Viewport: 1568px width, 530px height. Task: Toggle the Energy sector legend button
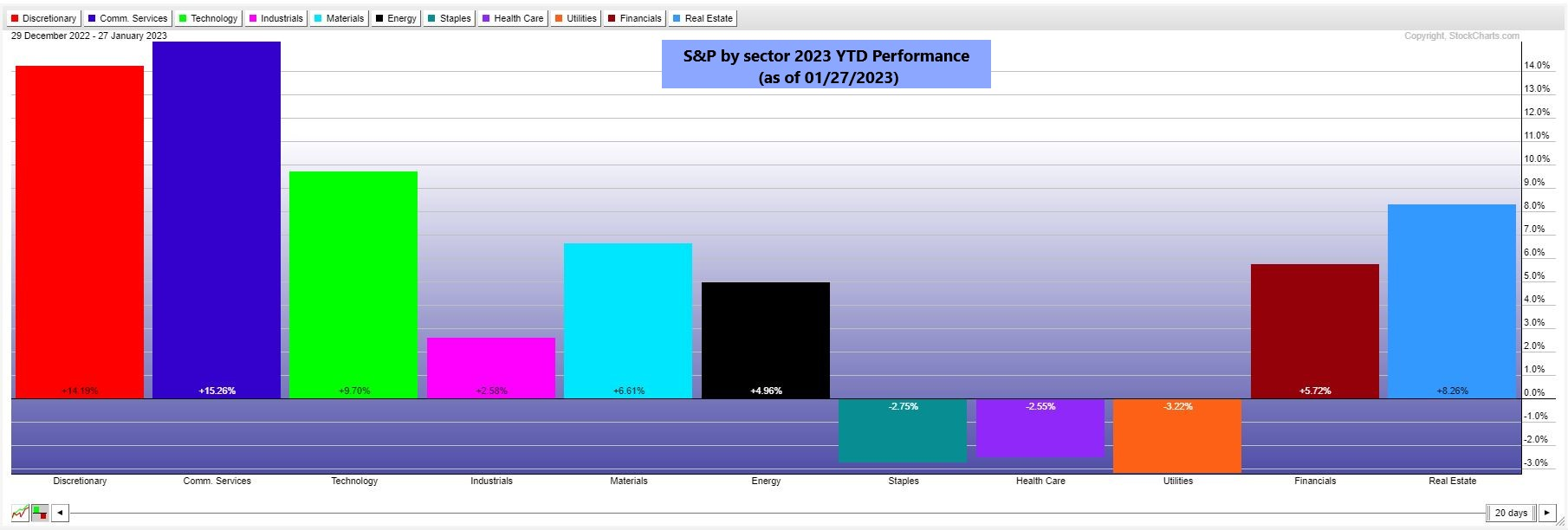tap(396, 18)
